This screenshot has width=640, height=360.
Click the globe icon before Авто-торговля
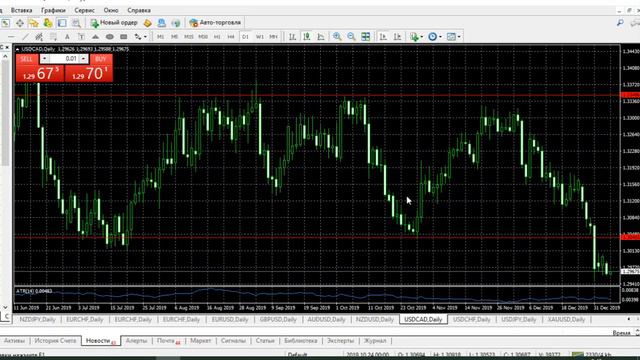[176, 23]
